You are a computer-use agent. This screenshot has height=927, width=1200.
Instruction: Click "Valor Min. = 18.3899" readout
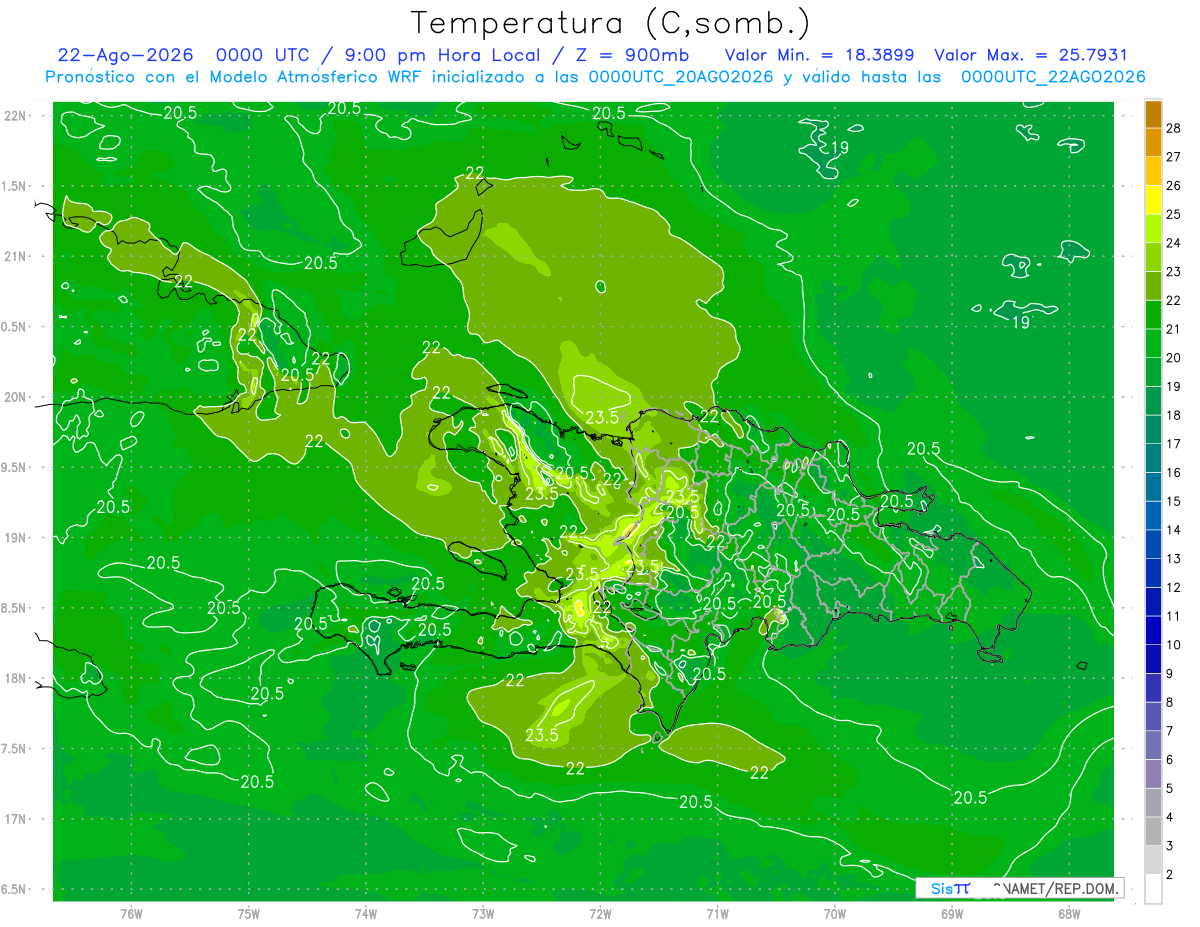(x=821, y=55)
